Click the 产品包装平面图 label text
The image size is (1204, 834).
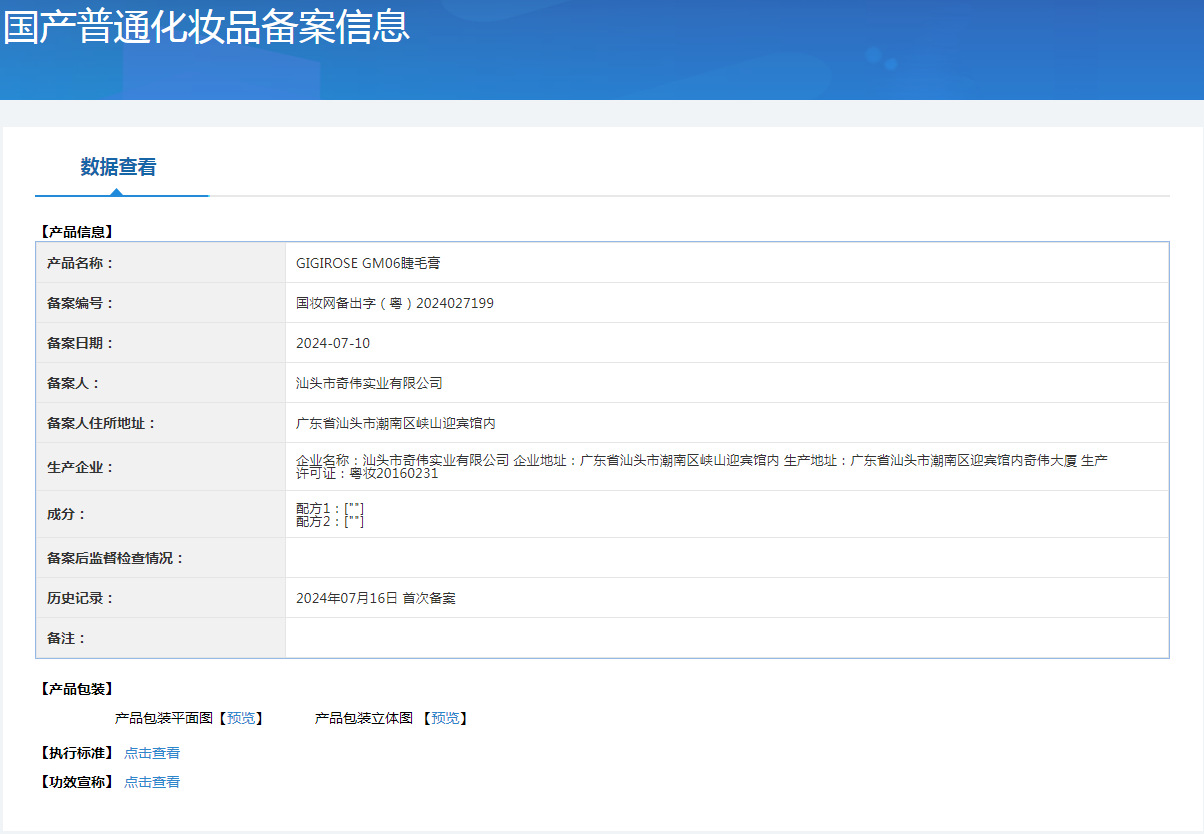[164, 718]
